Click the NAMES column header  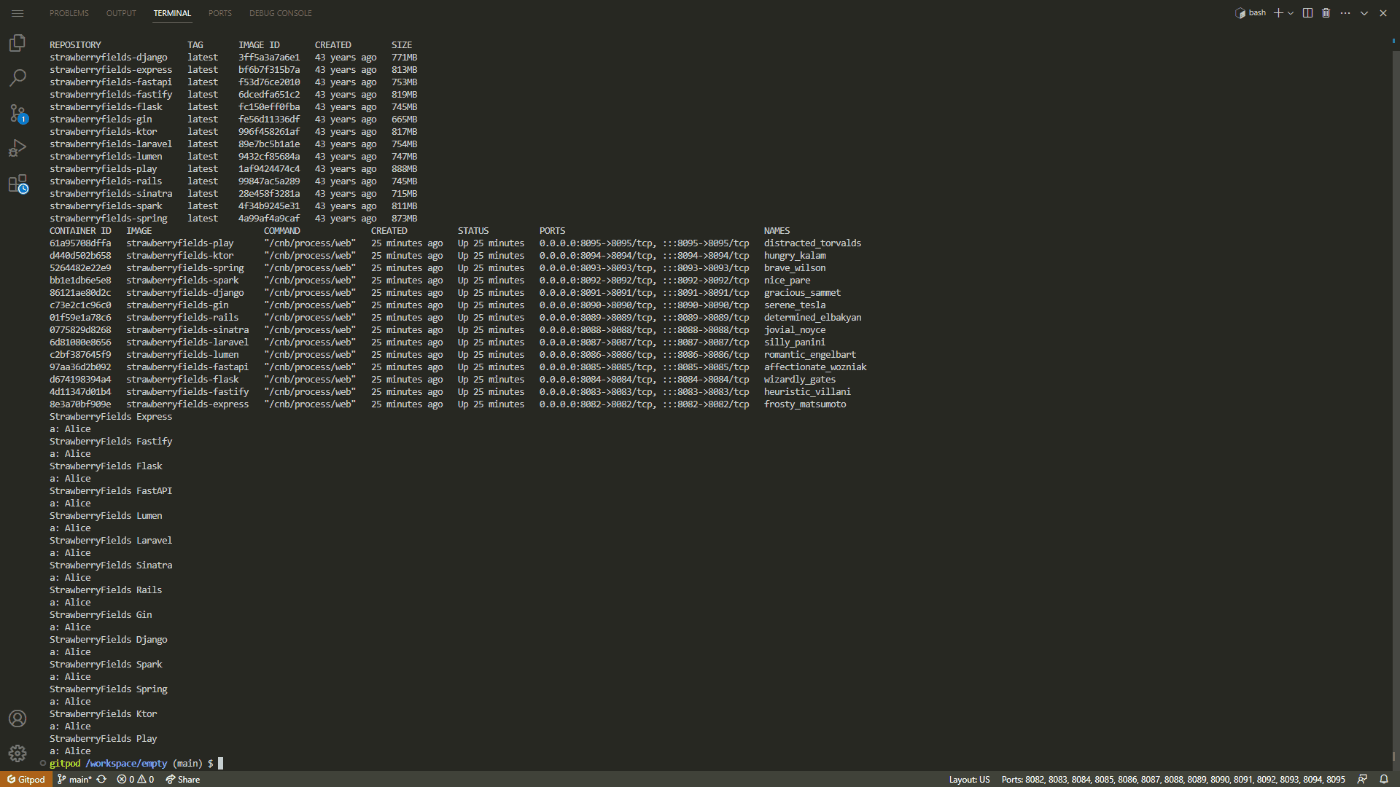pyautogui.click(x=777, y=231)
